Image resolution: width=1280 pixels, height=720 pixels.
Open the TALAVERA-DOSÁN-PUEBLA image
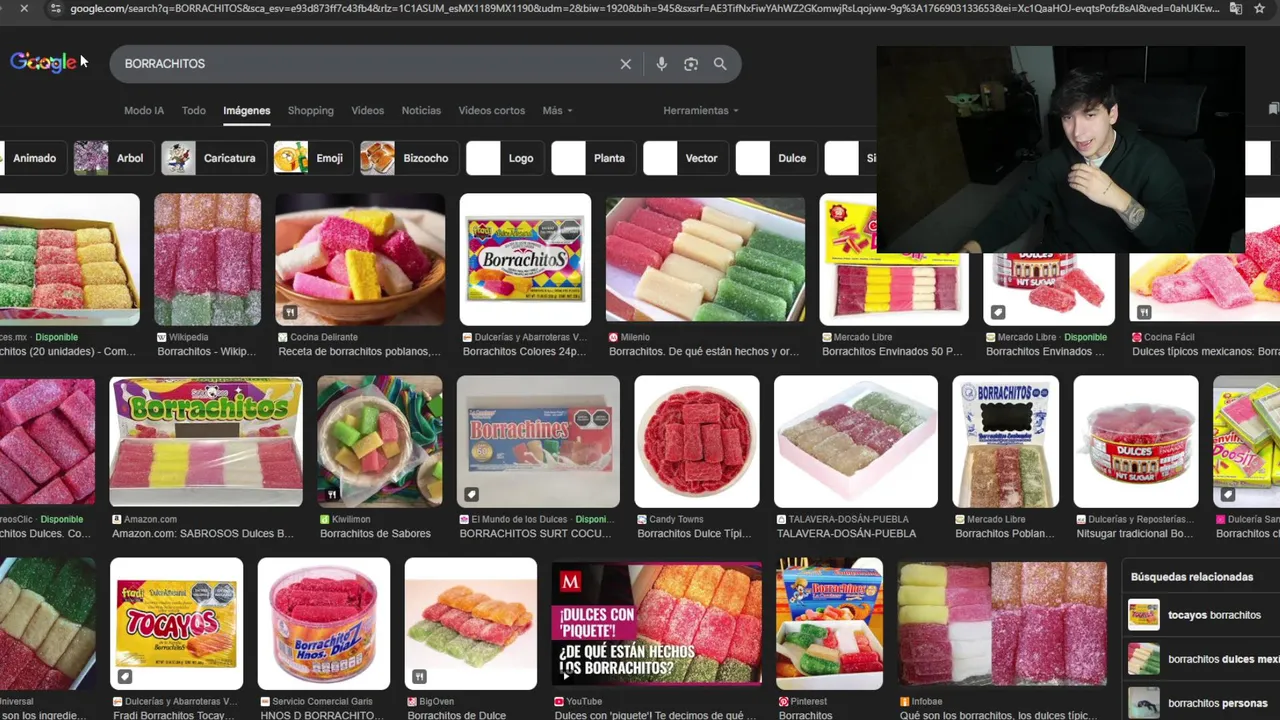pyautogui.click(x=856, y=441)
